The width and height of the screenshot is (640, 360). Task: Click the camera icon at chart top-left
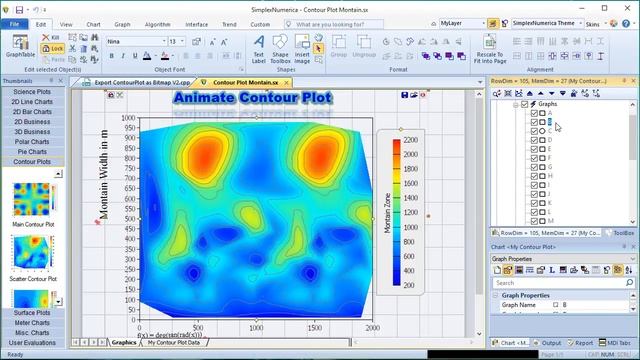click(111, 95)
